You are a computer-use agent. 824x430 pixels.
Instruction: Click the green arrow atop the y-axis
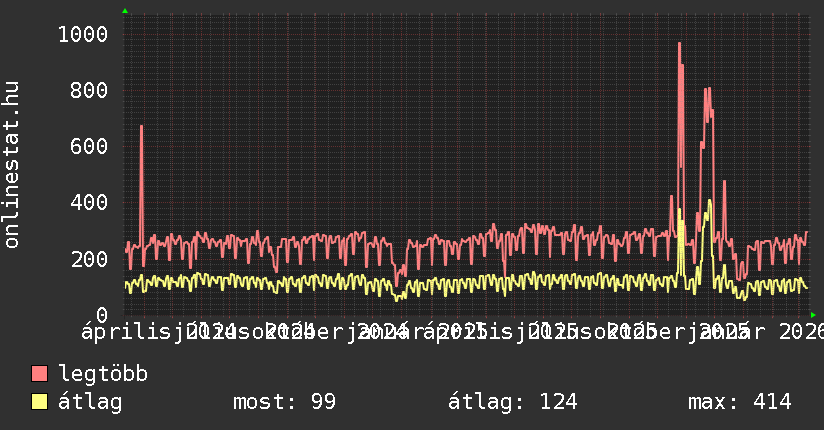click(125, 11)
